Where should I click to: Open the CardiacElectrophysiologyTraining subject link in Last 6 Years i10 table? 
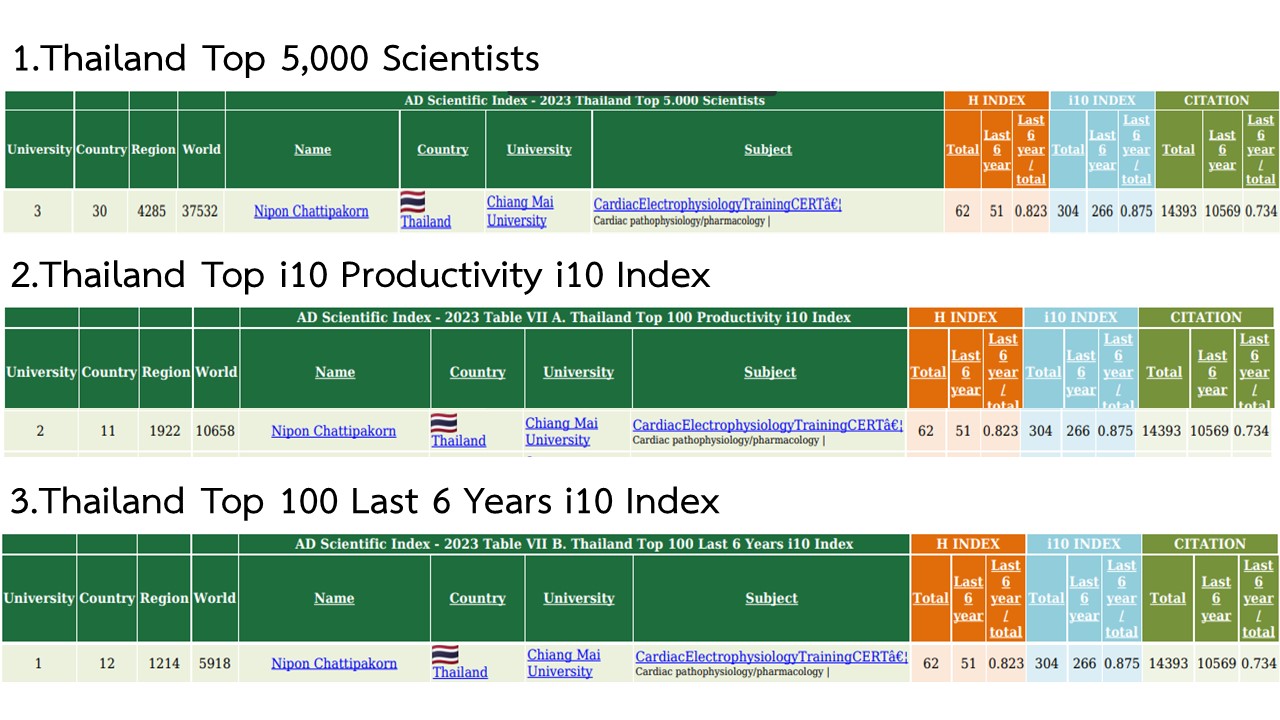tap(771, 656)
